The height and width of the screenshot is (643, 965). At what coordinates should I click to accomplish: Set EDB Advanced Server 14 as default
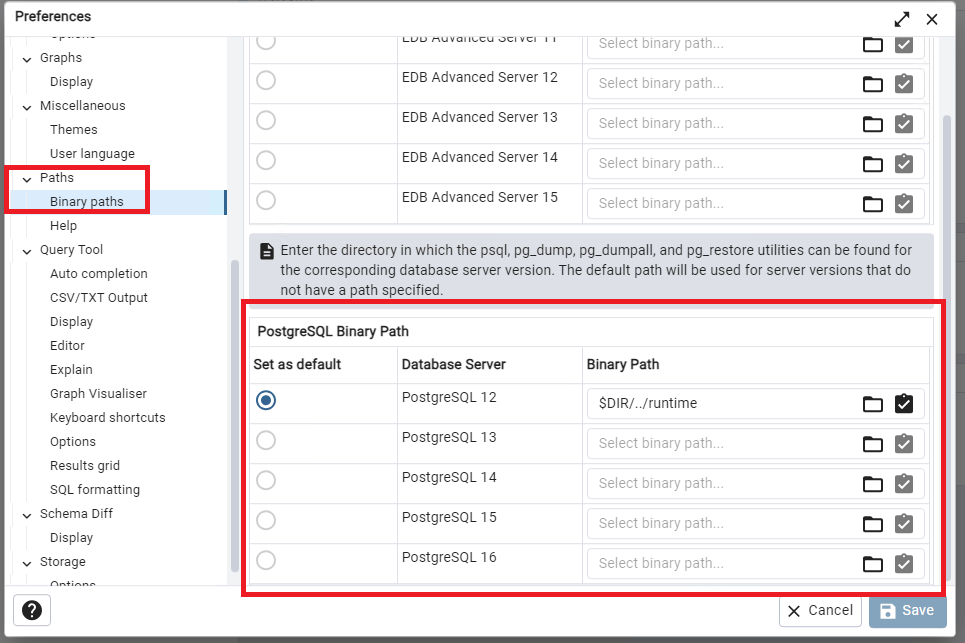click(266, 161)
